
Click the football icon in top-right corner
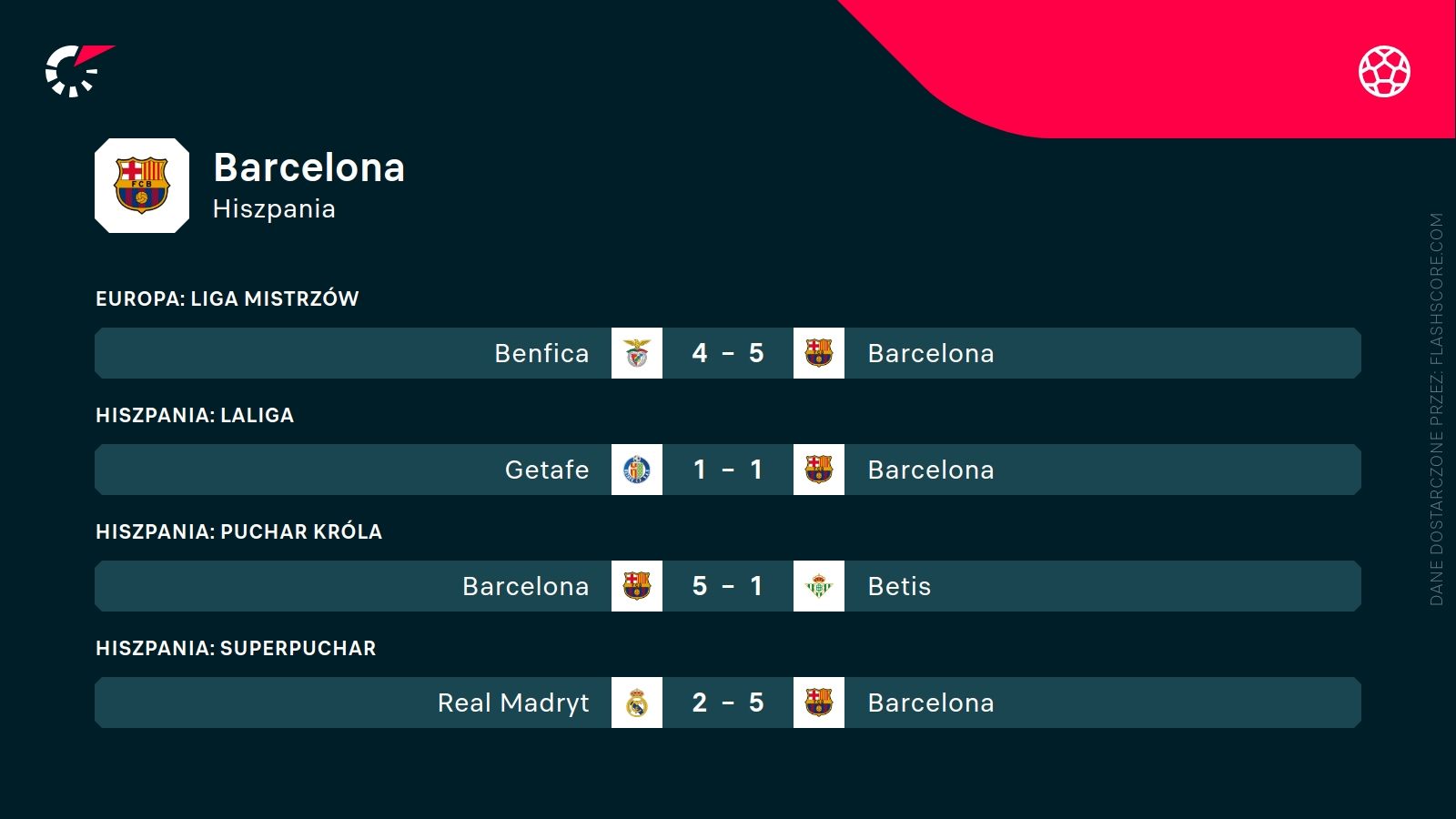(x=1384, y=71)
